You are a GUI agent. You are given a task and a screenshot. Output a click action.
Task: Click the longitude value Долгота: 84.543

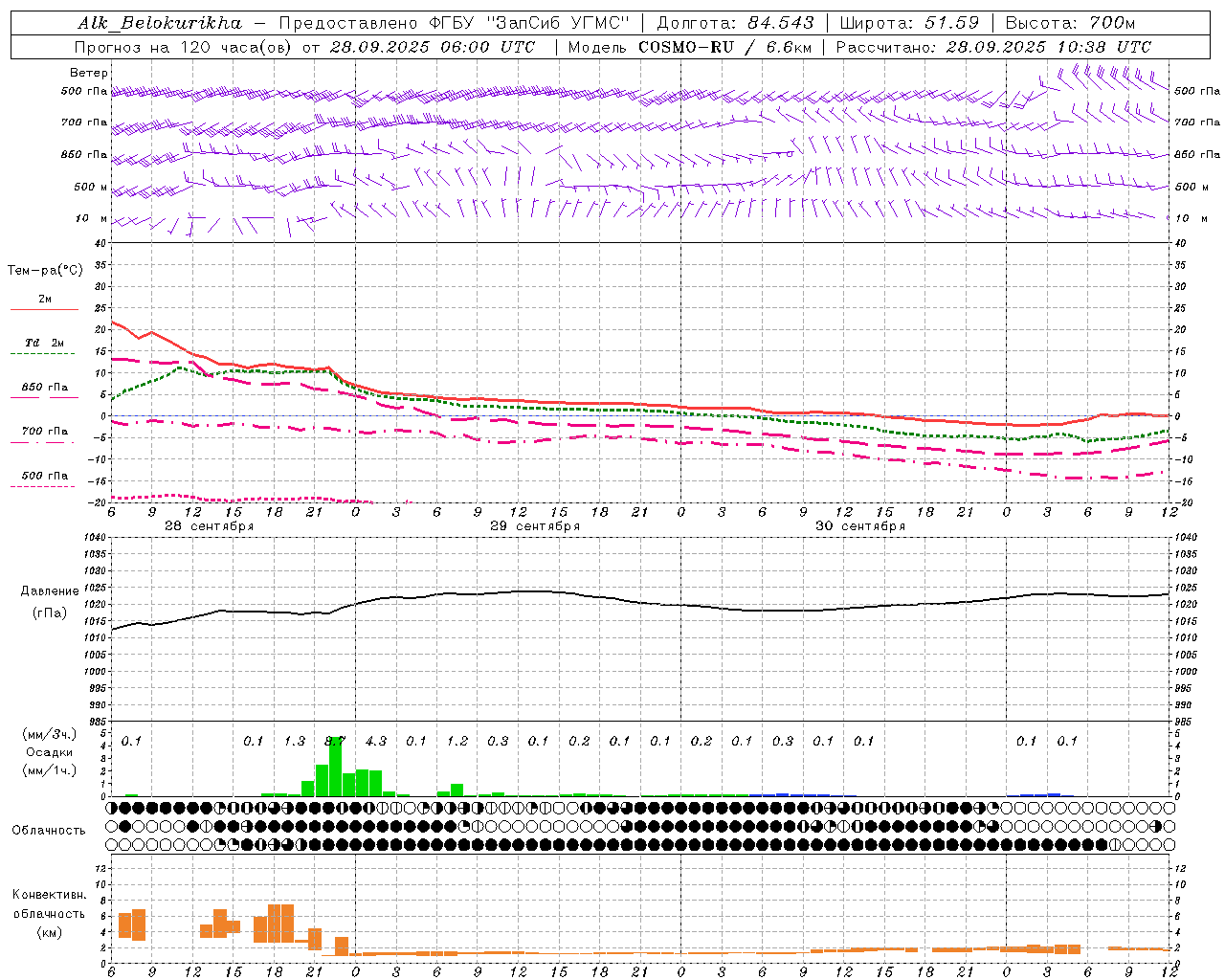736,23
